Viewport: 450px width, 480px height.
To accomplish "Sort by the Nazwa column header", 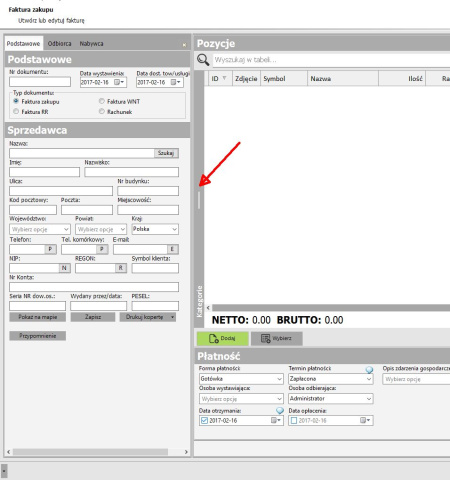I will tap(343, 79).
